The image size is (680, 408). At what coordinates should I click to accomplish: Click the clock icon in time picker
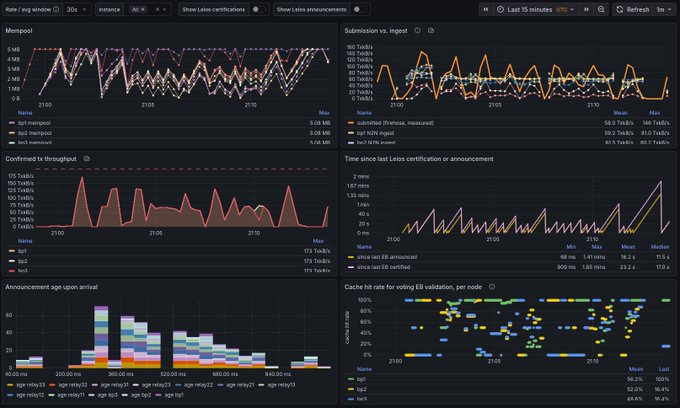pyautogui.click(x=500, y=9)
